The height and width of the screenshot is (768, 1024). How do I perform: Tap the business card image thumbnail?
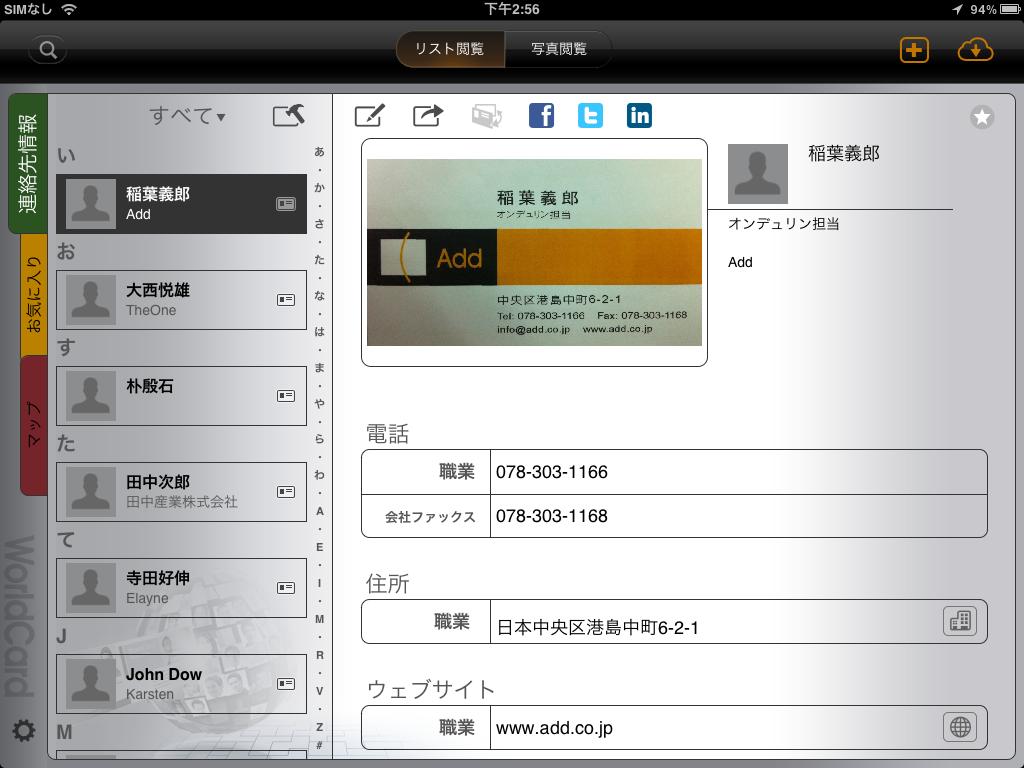pyautogui.click(x=534, y=252)
